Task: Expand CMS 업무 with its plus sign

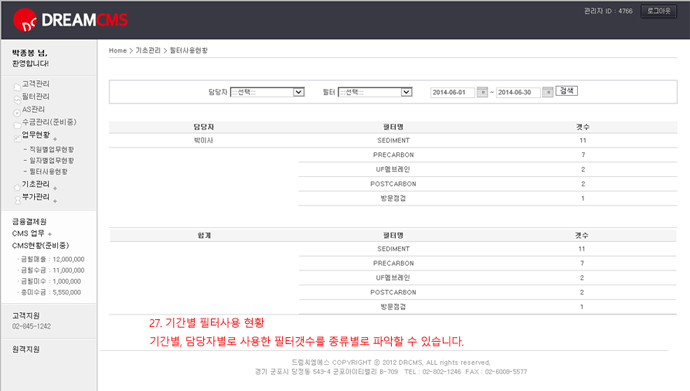Action: coord(50,234)
